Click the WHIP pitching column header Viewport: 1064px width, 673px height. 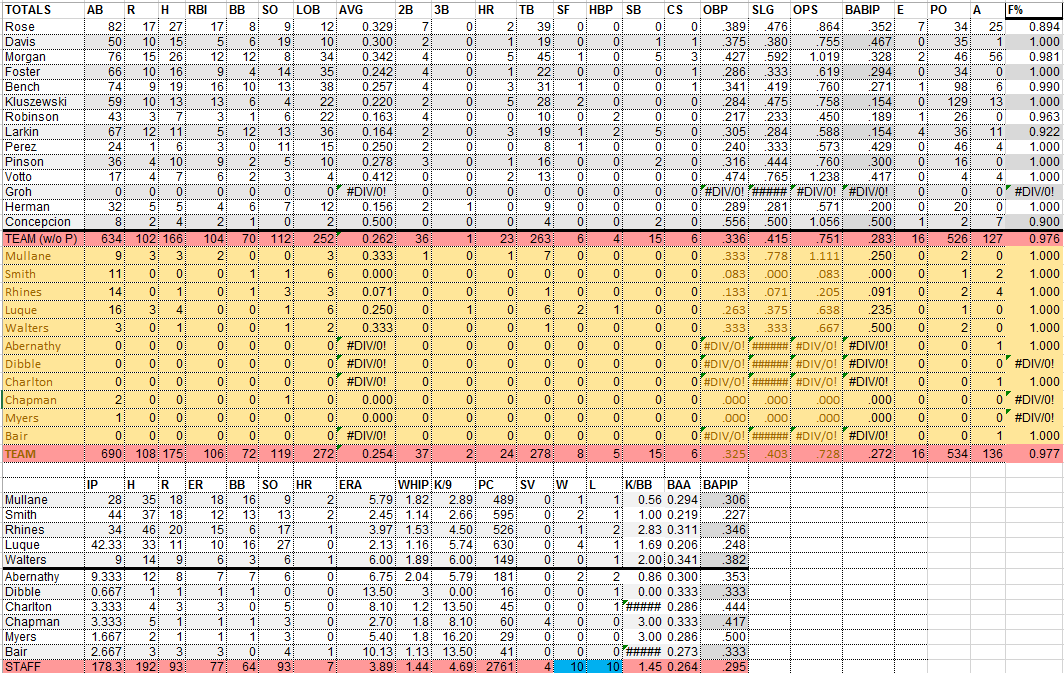point(413,484)
